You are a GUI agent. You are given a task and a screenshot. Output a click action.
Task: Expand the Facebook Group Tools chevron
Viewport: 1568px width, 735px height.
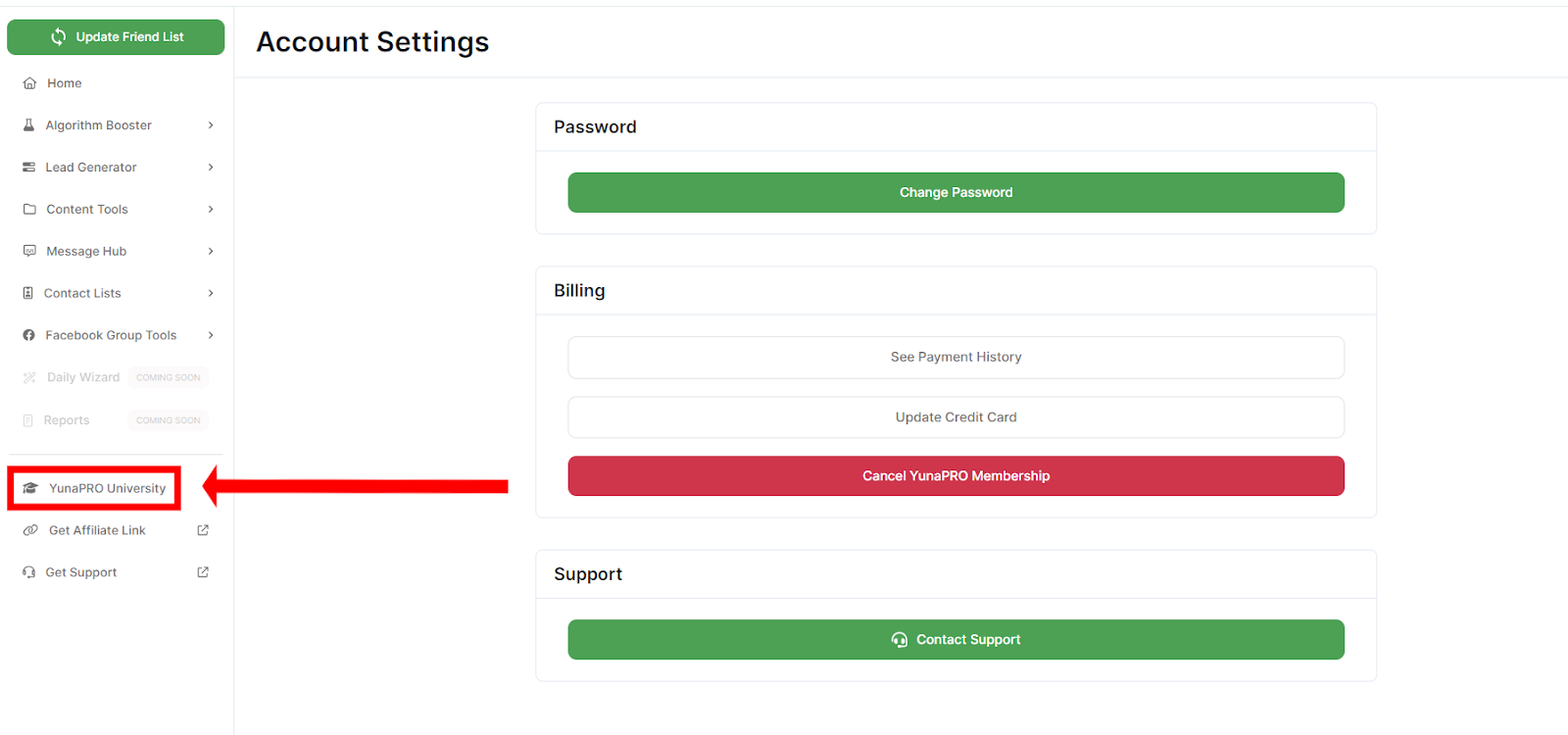pos(211,335)
